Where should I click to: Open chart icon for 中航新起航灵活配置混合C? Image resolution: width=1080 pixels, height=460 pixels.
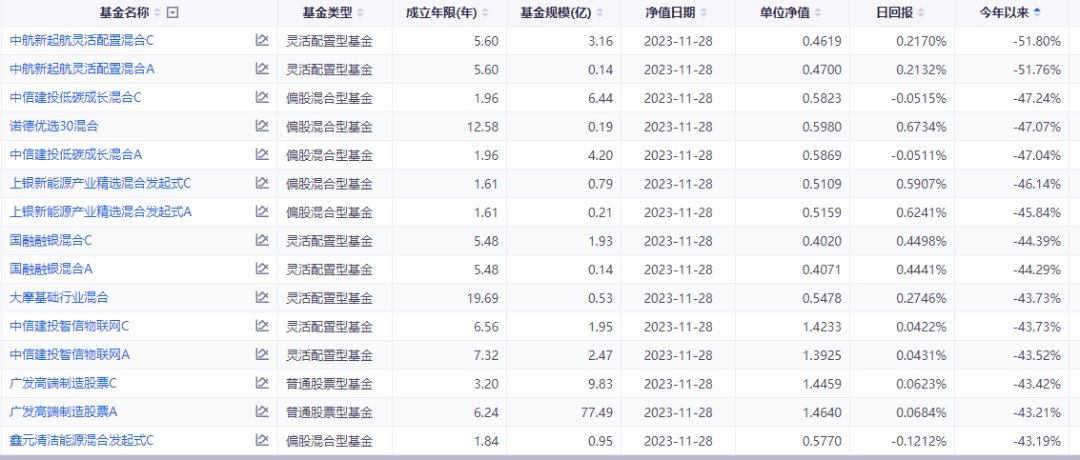point(262,41)
